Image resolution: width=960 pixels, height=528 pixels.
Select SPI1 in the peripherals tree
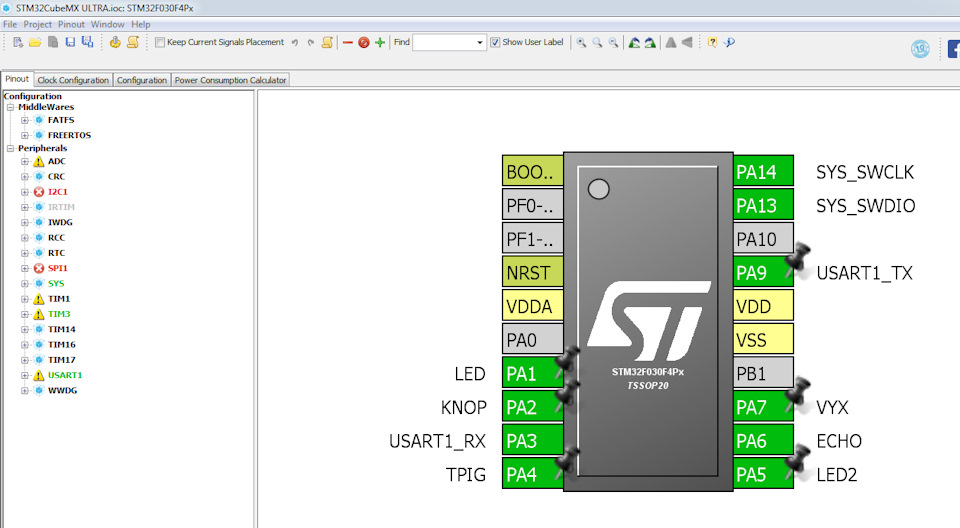(x=58, y=268)
